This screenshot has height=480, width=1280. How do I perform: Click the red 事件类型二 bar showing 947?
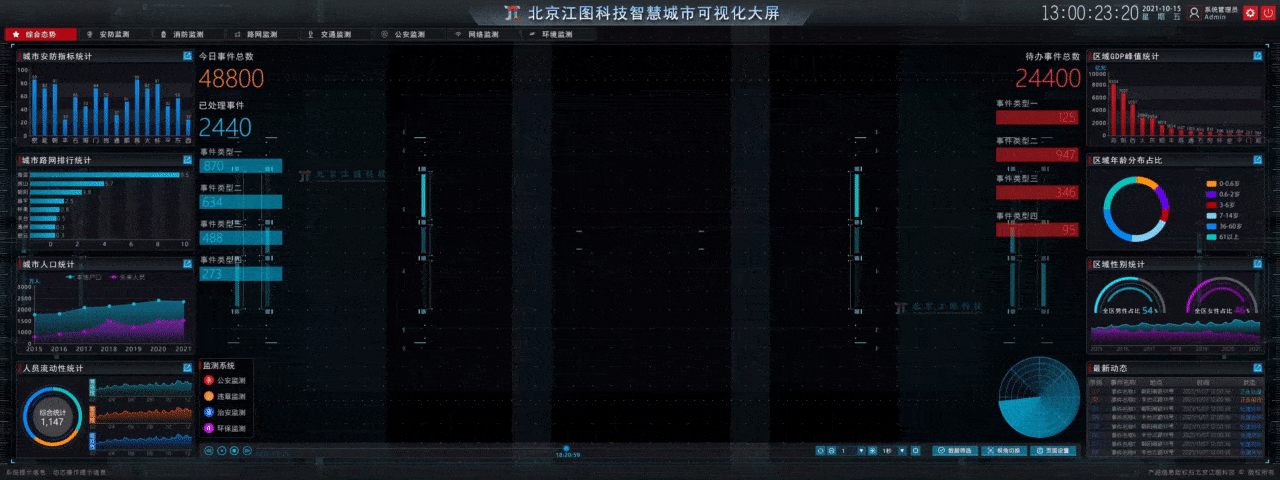(1037, 155)
